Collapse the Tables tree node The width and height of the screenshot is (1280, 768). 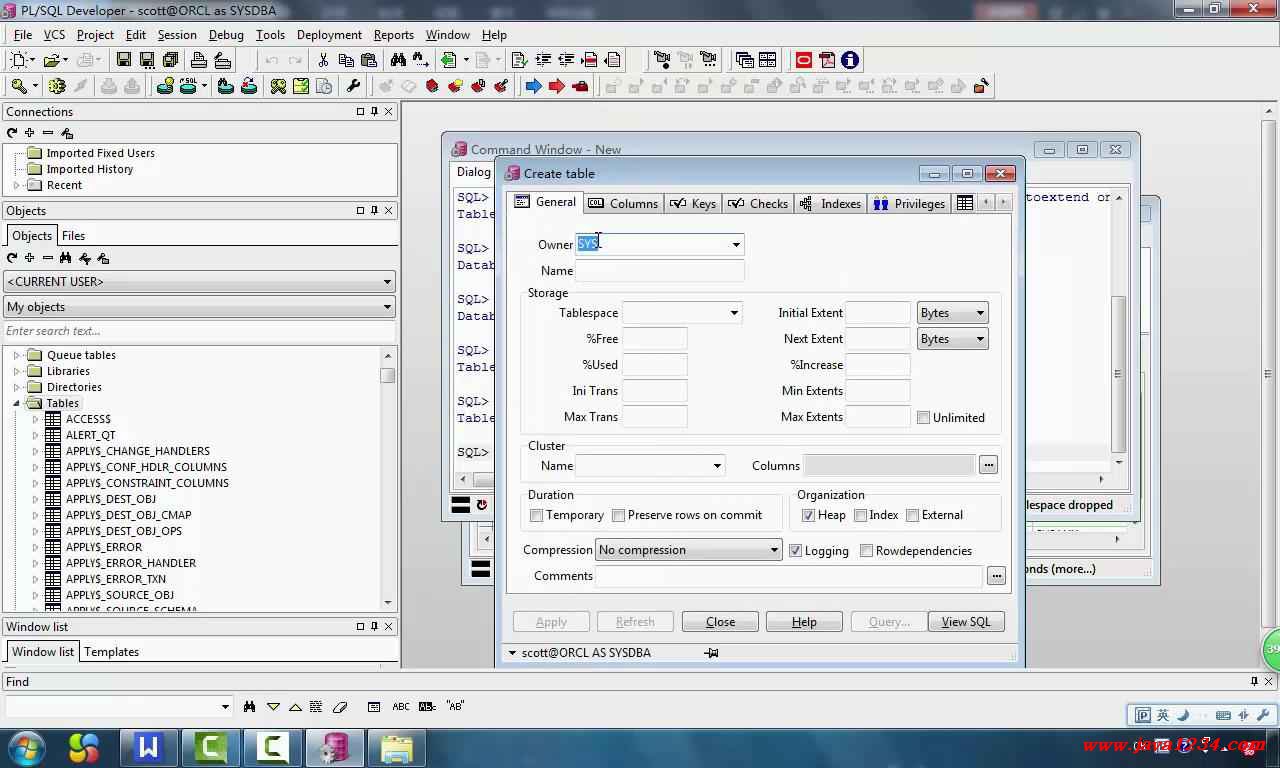point(17,403)
